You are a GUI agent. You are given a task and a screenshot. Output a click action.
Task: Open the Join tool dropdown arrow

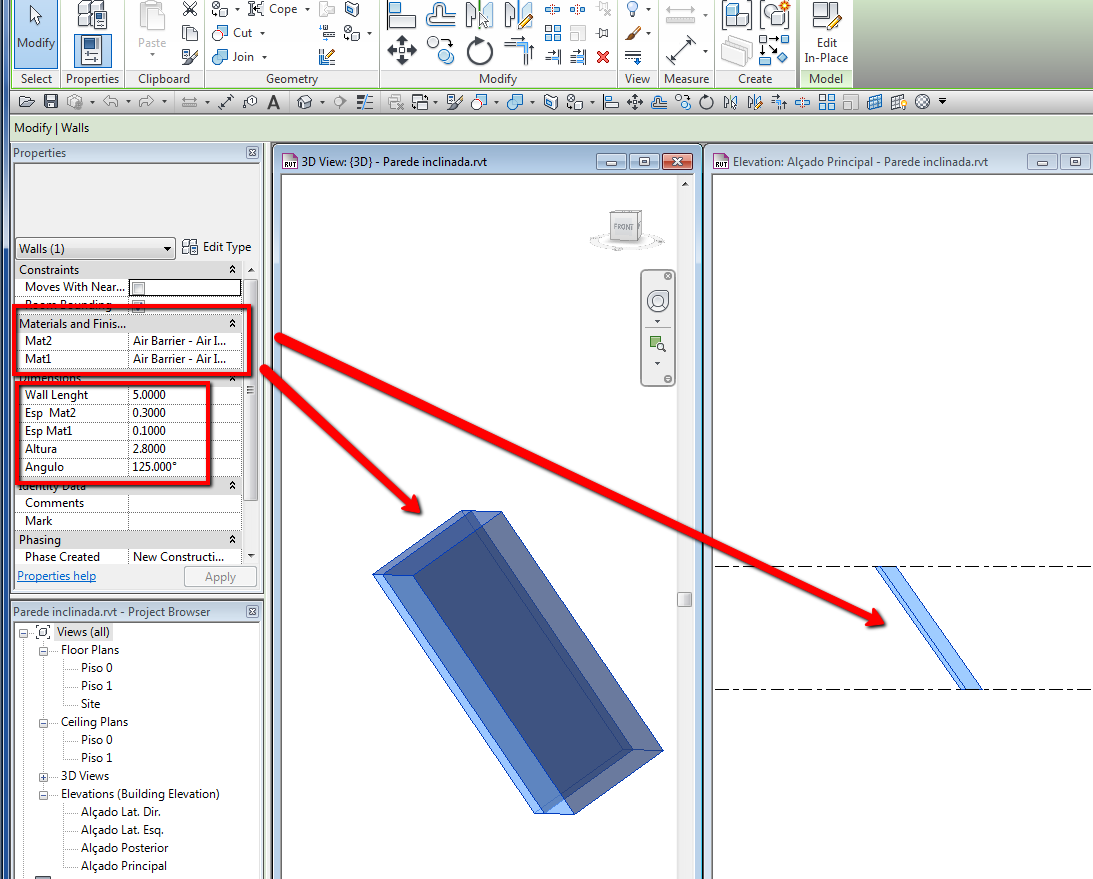(x=264, y=57)
